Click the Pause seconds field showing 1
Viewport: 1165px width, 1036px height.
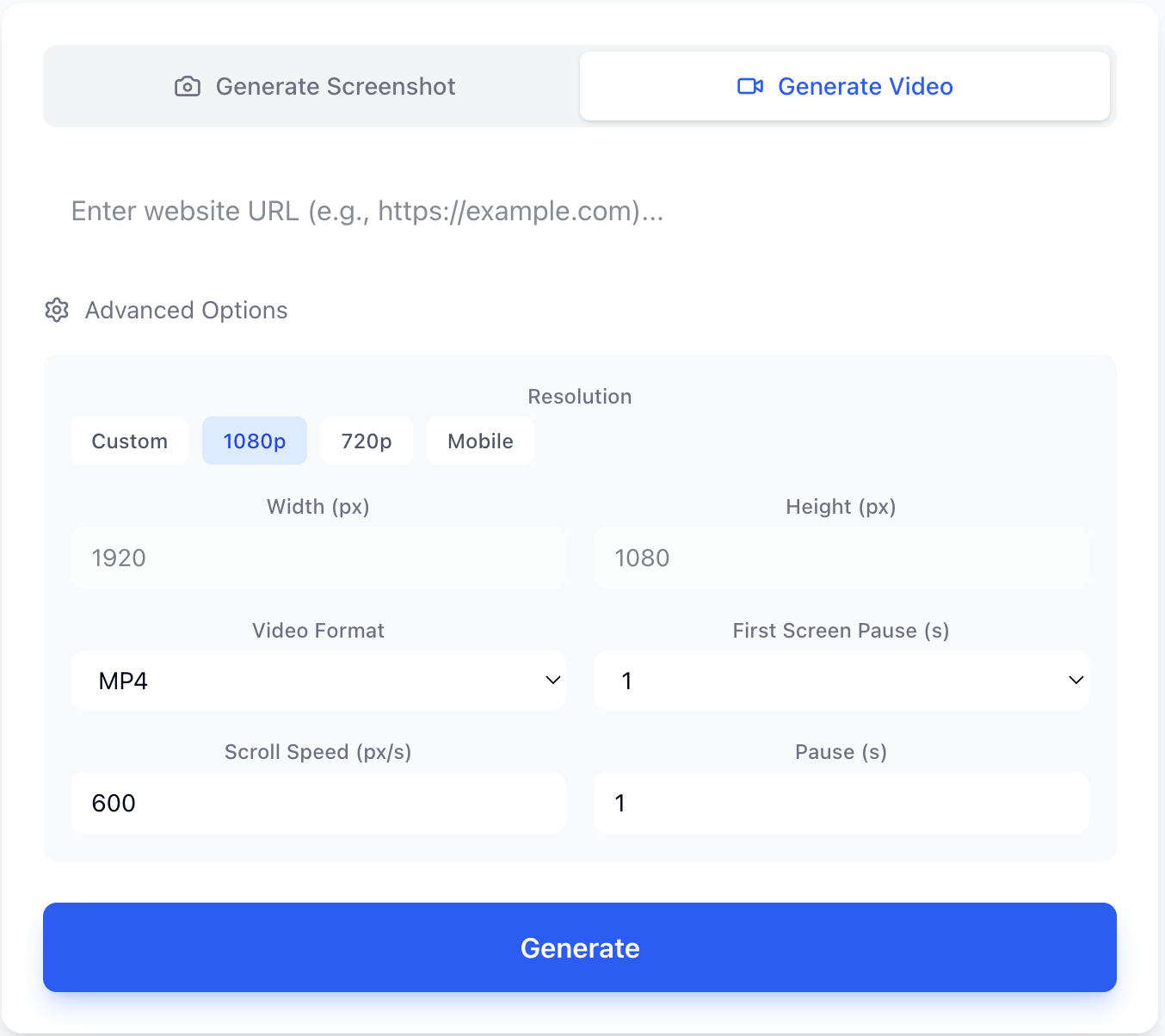click(x=841, y=803)
